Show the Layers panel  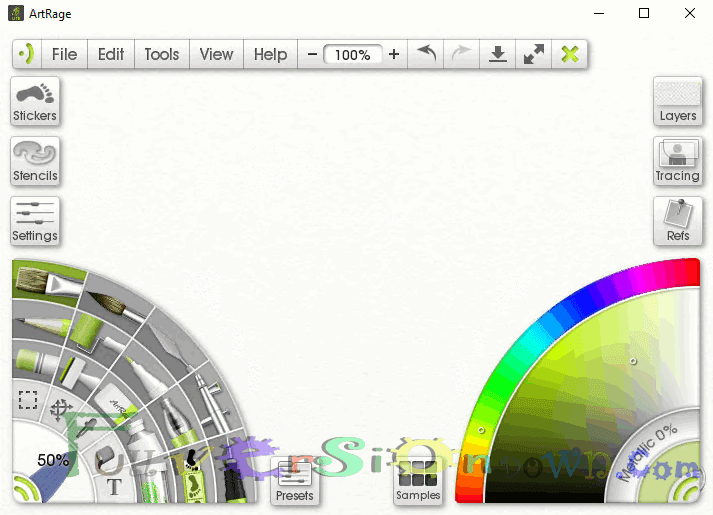pos(678,101)
